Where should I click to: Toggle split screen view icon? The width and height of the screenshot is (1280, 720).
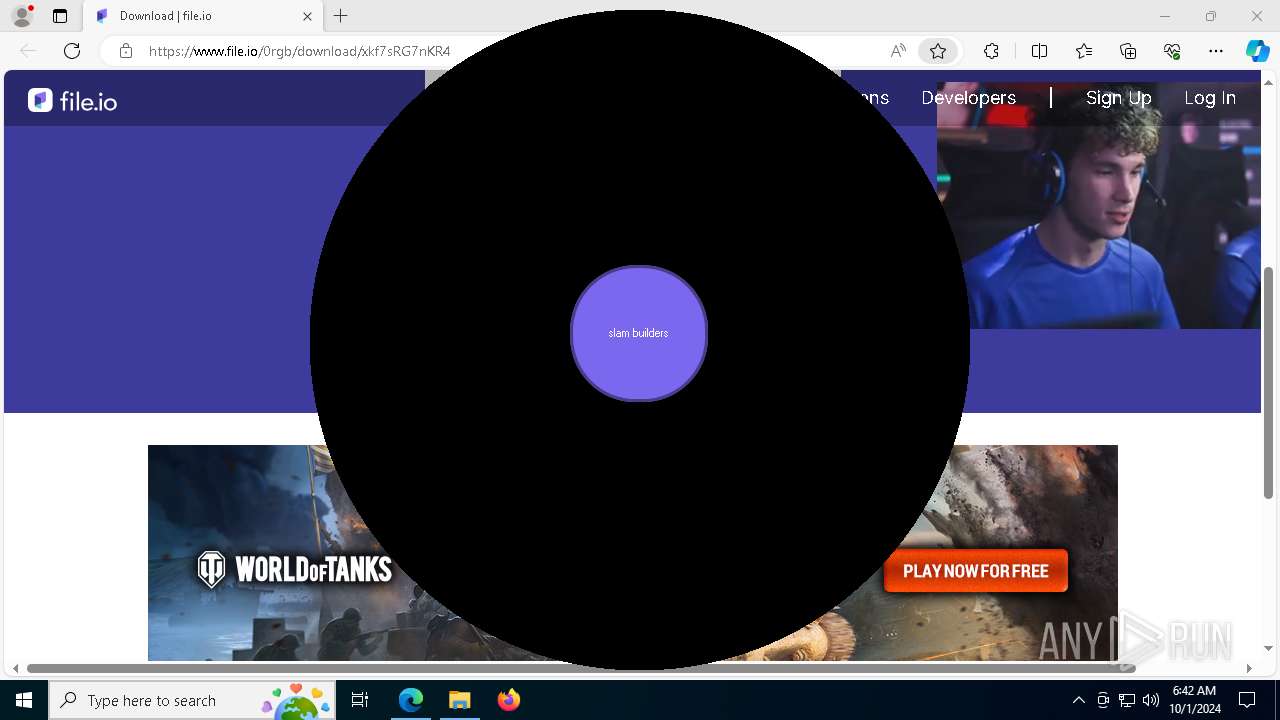click(1039, 51)
